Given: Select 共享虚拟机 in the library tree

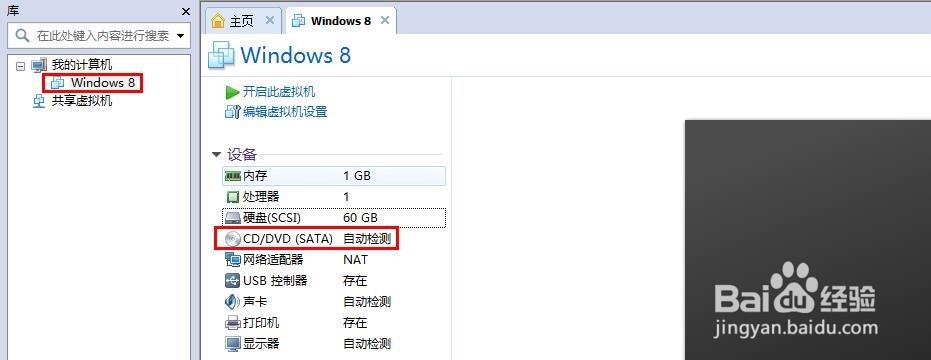Looking at the screenshot, I should tap(82, 101).
